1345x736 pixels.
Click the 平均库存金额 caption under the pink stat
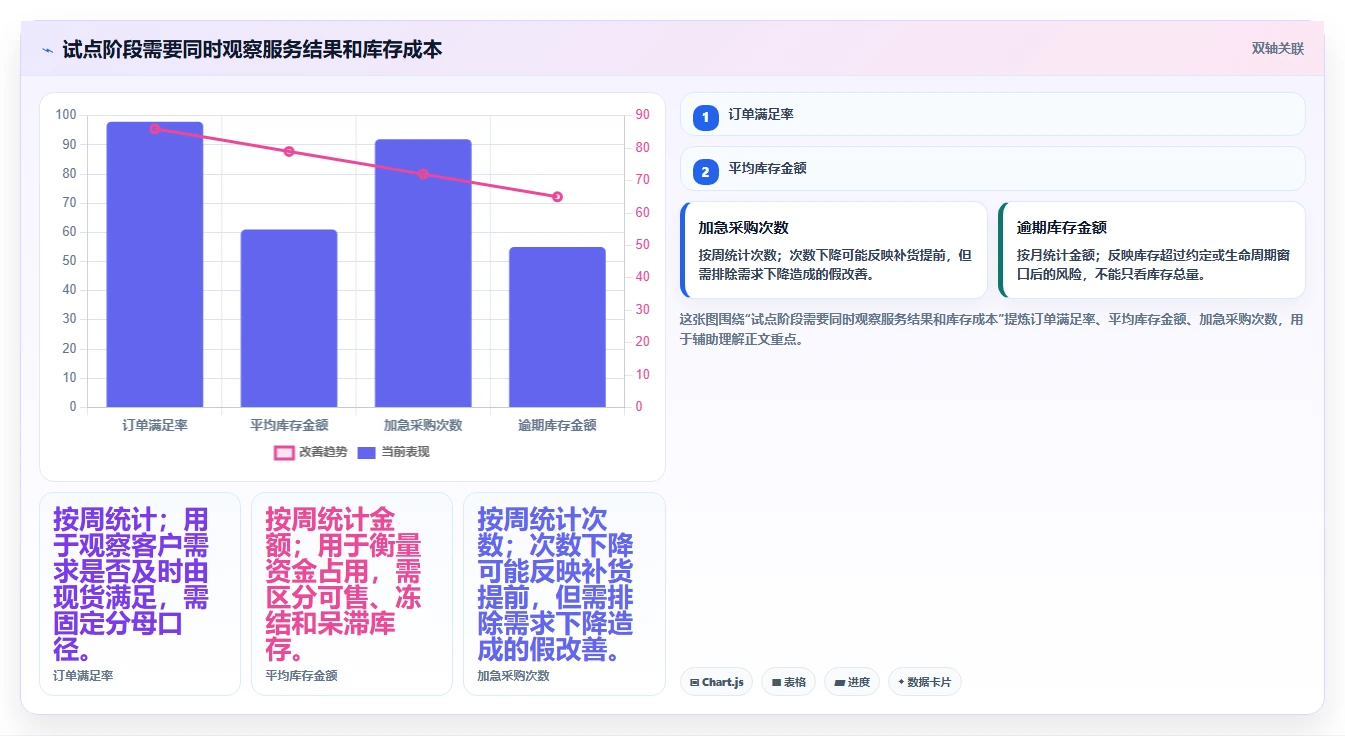click(301, 676)
